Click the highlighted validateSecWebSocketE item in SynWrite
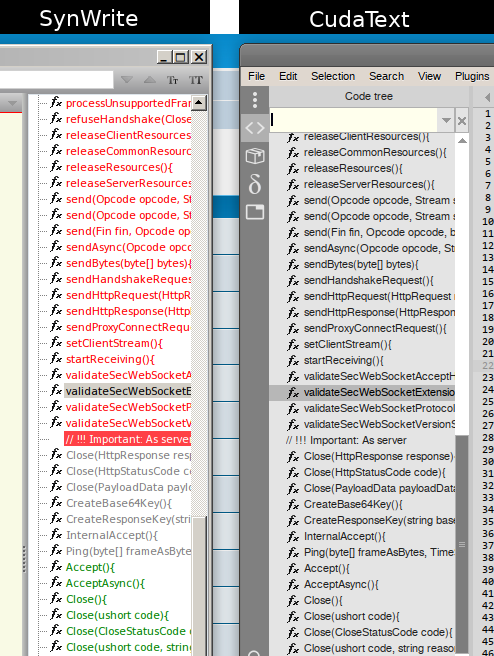The width and height of the screenshot is (494, 656). pyautogui.click(x=128, y=391)
